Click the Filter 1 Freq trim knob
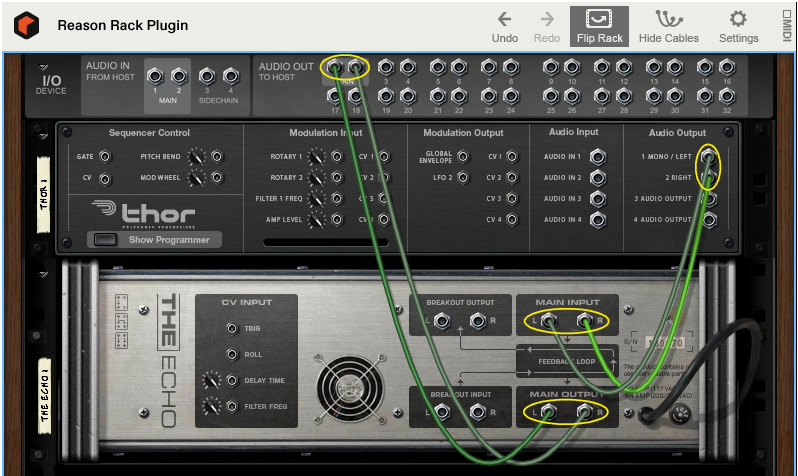Viewport: 798px width, 476px height. click(x=316, y=199)
